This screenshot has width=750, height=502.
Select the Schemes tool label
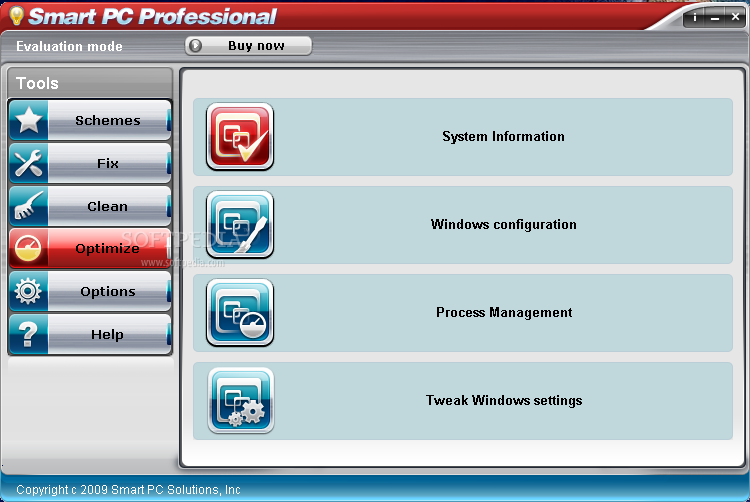pyautogui.click(x=108, y=120)
